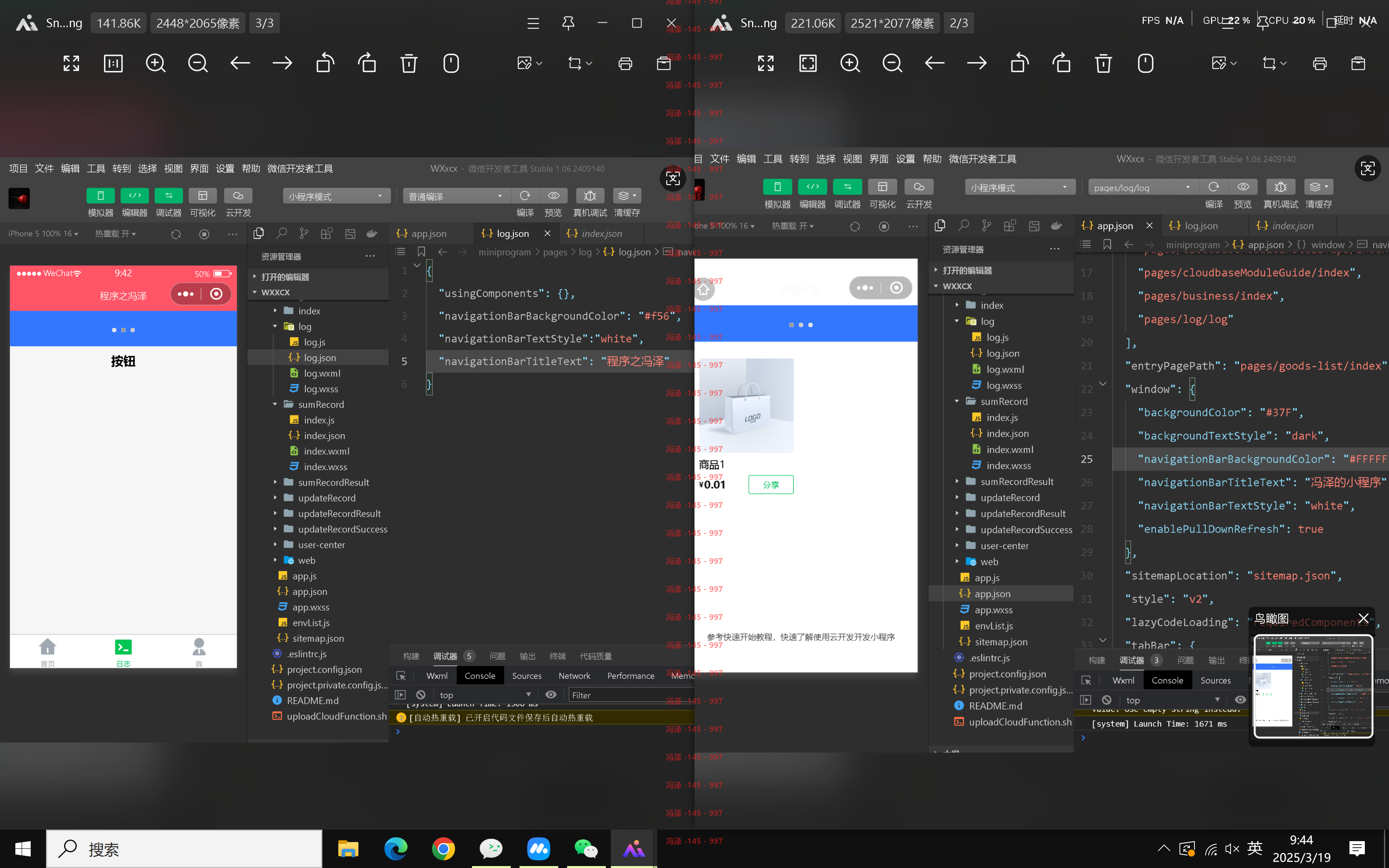Open 文件 menu in left window

[44, 168]
